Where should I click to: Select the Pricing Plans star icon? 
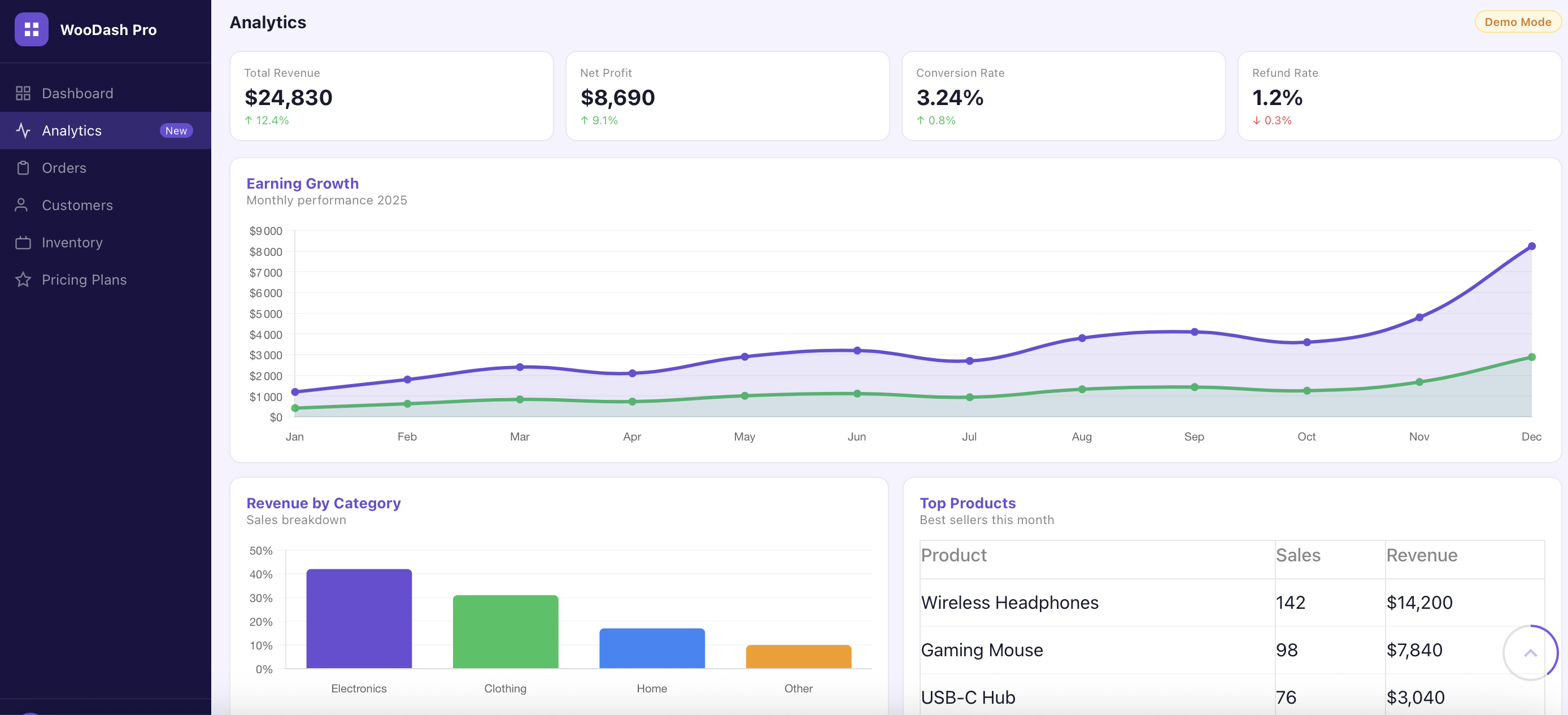pos(24,280)
